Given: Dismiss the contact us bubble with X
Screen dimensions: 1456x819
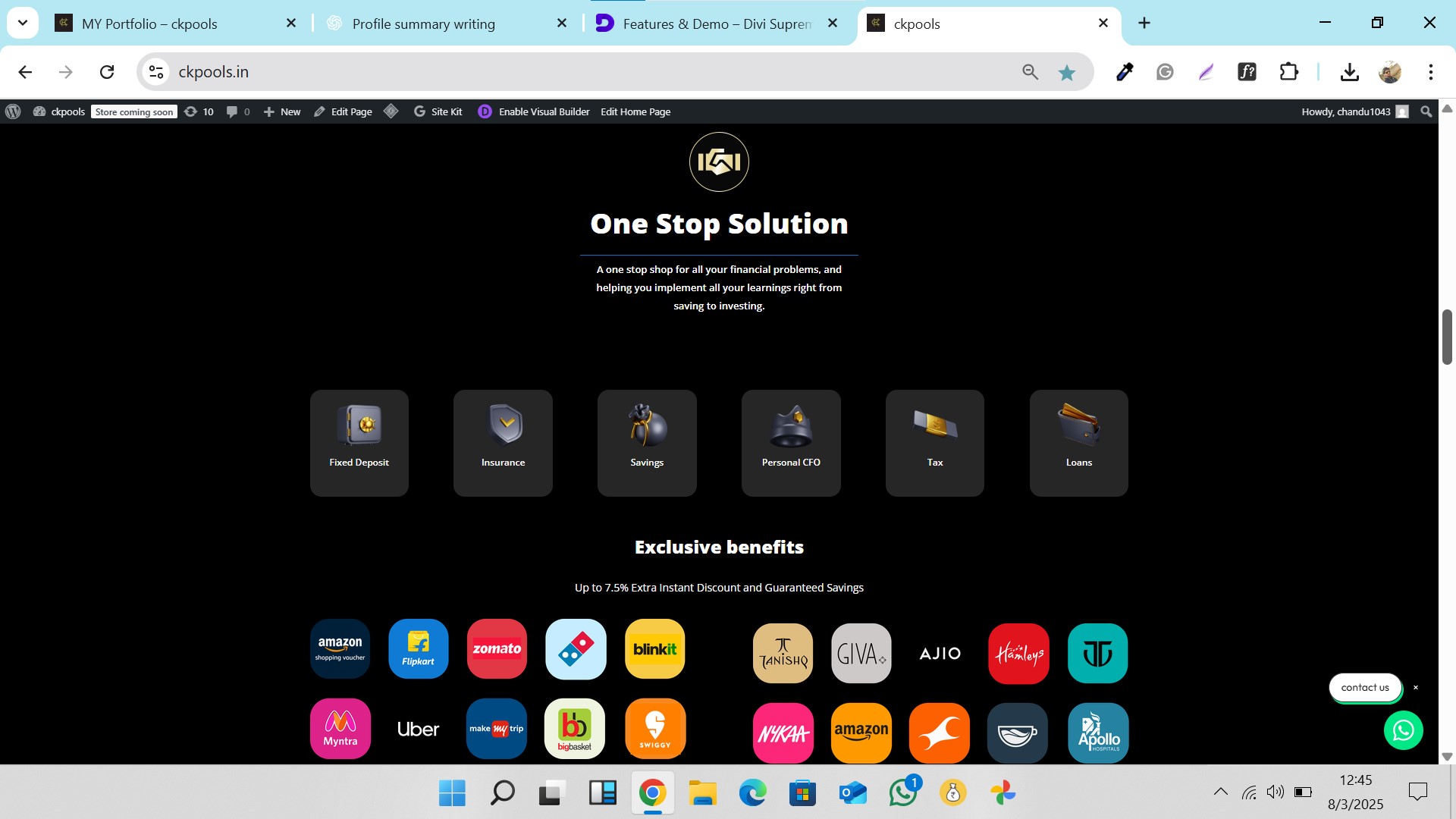Looking at the screenshot, I should [x=1415, y=688].
